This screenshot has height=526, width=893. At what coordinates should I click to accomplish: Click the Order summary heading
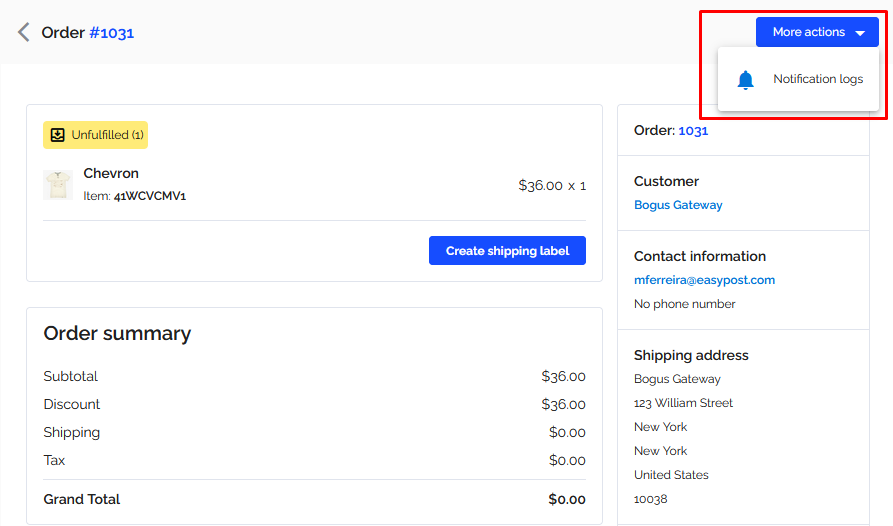click(x=117, y=334)
